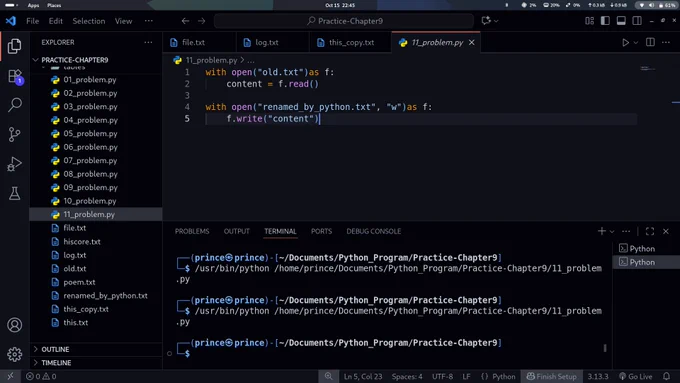Viewport: 680px width, 383px height.
Task: Open the Explorer view in activity bar
Action: [14, 46]
